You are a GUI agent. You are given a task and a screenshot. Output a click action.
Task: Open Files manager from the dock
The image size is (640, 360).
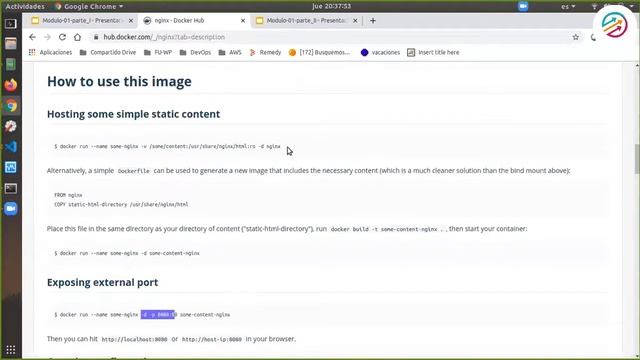11,44
